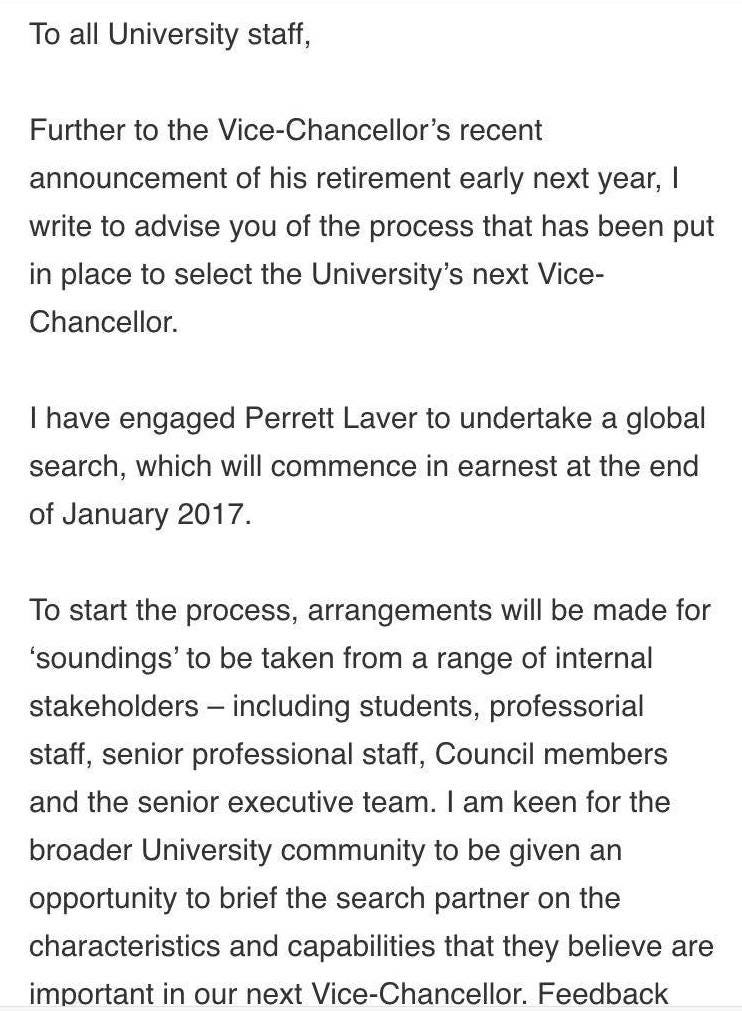This screenshot has height=1011, width=742.
Task: Click on the text 'January 2017'
Action: click(153, 515)
